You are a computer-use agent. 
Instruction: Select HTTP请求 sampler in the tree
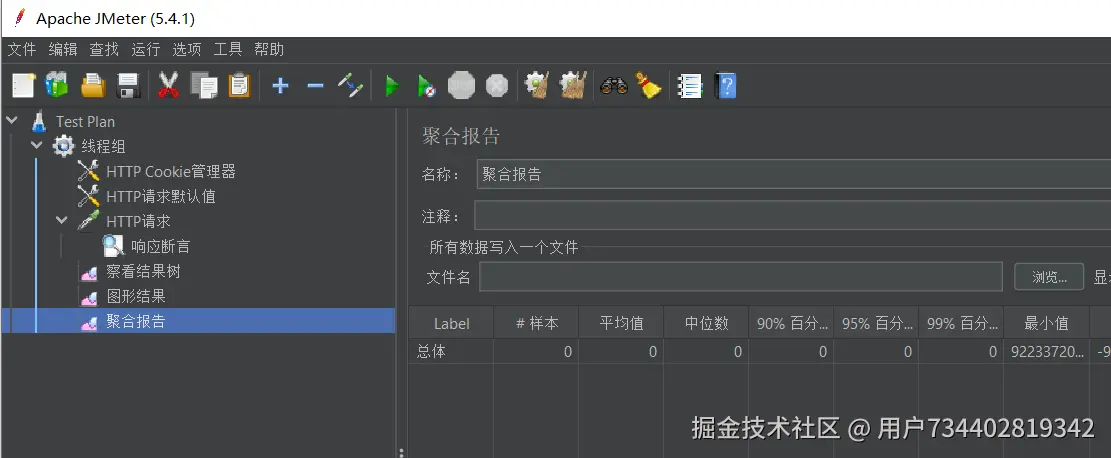pyautogui.click(x=138, y=221)
